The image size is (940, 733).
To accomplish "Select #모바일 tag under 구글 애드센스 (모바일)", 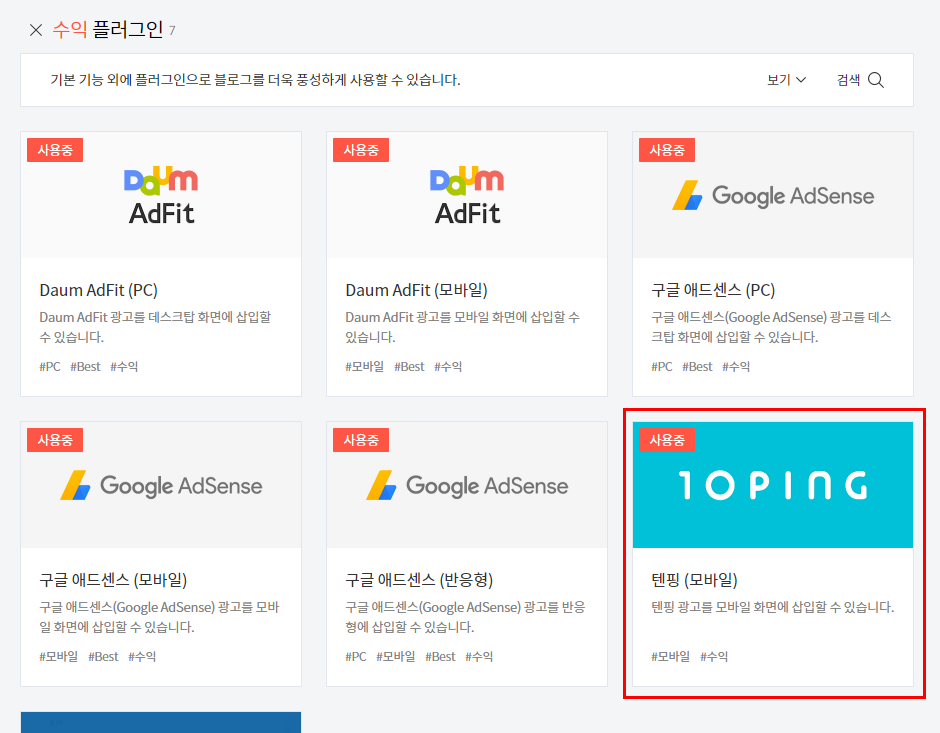I will pyautogui.click(x=59, y=657).
